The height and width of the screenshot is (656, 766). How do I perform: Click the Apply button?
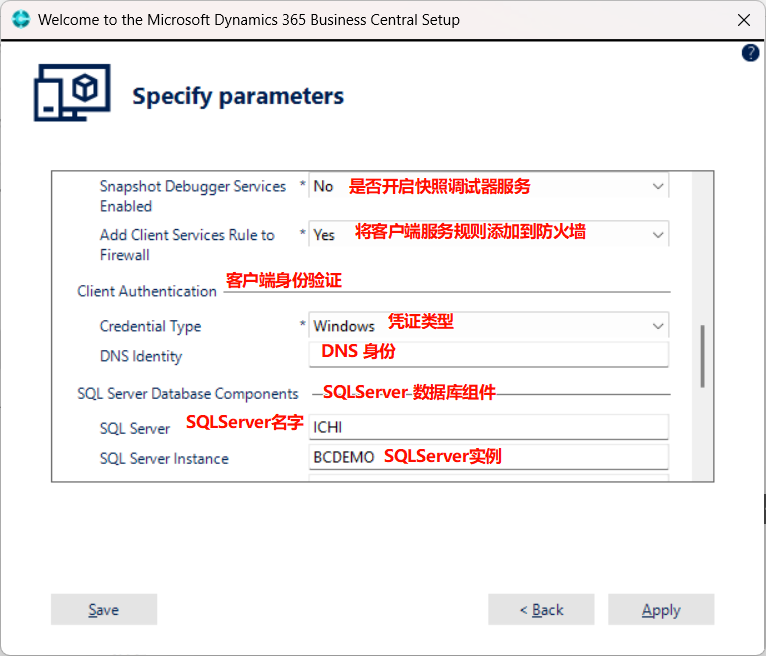point(661,610)
